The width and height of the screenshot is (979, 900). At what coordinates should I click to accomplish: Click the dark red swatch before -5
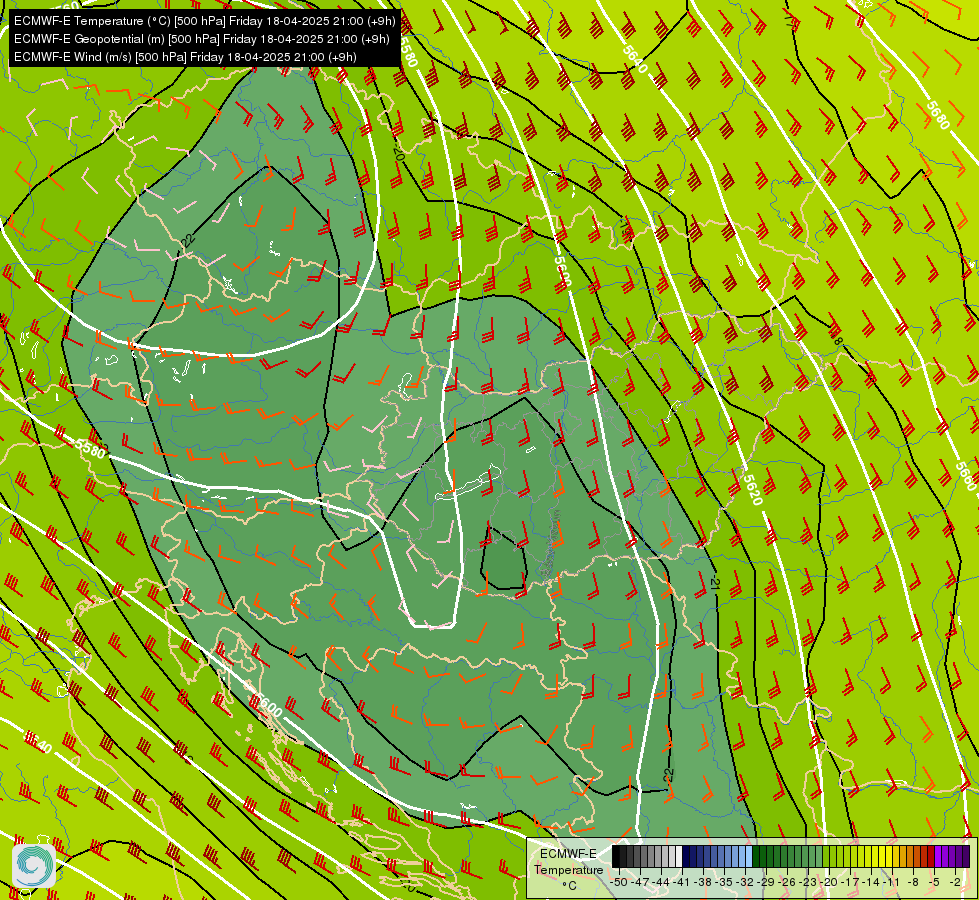click(x=931, y=856)
